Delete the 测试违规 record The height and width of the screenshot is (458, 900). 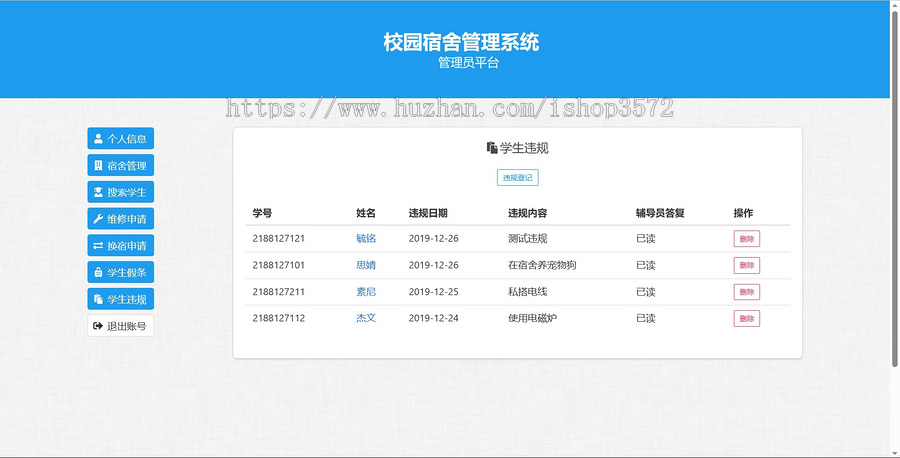747,239
